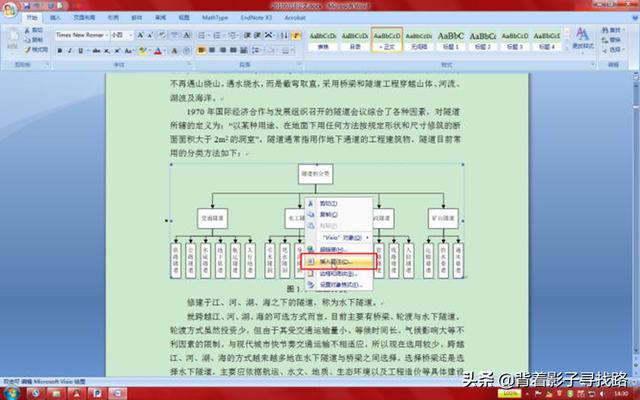Image resolution: width=640 pixels, height=400 pixels.
Task: Apply the Heading 1 style
Action: [451, 40]
